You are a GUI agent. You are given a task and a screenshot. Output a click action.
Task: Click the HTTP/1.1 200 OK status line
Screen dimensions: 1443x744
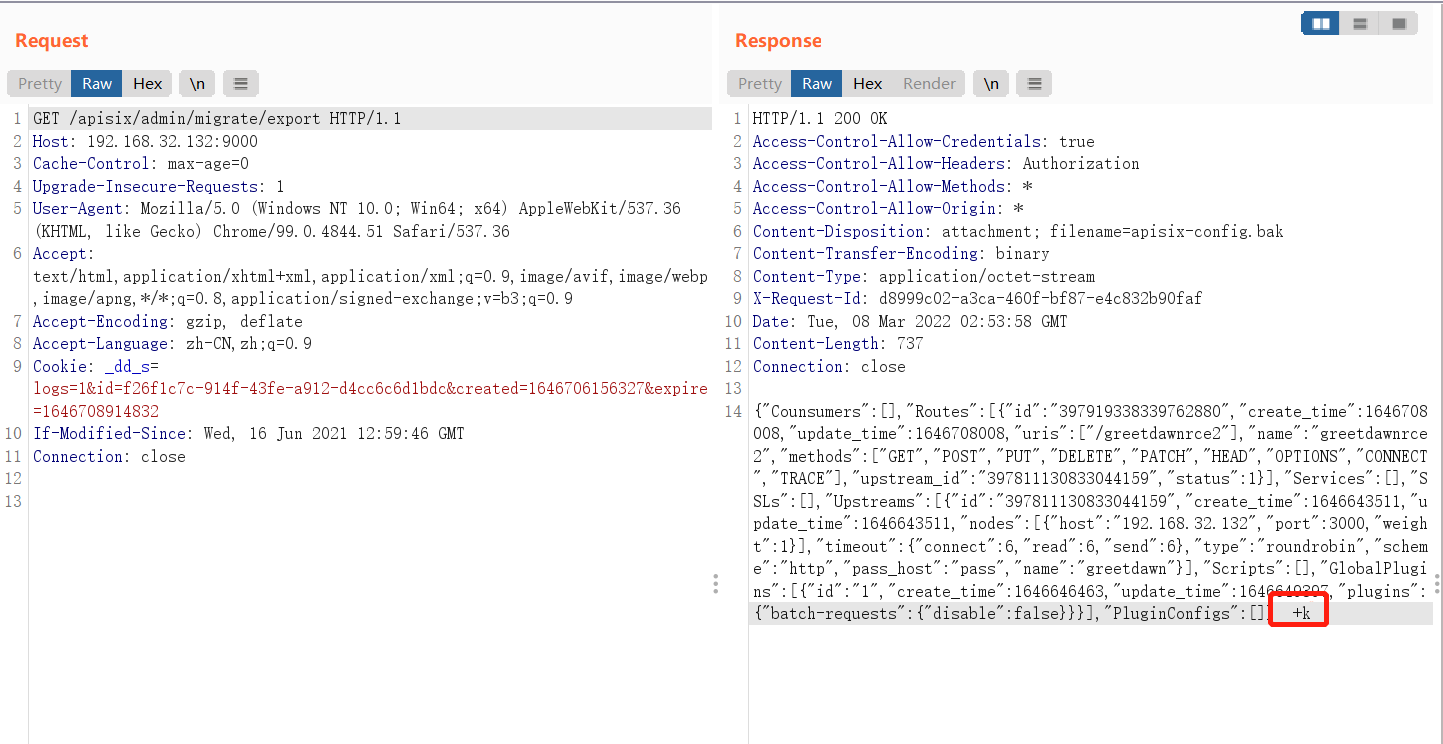click(820, 119)
